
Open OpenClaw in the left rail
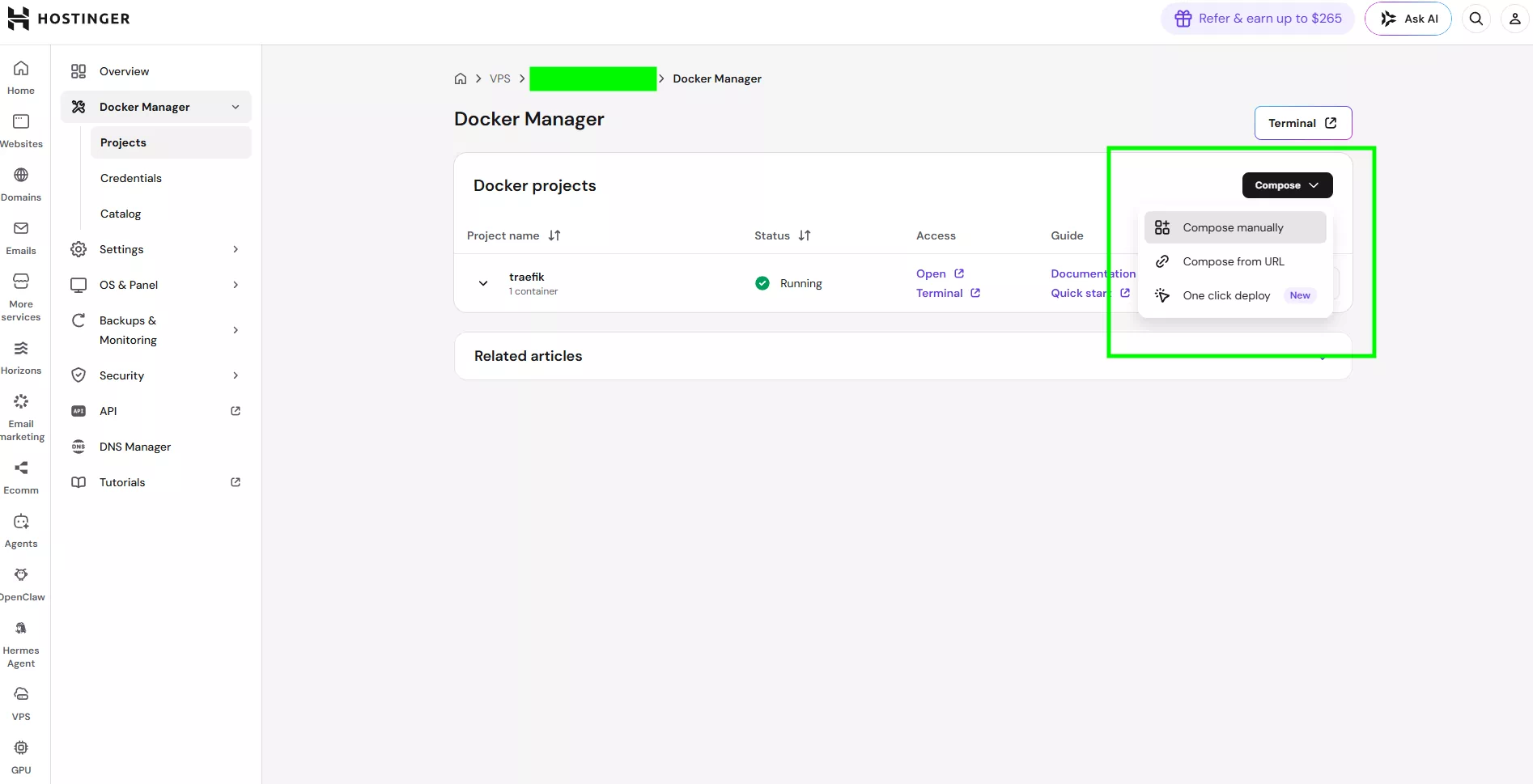(x=21, y=584)
